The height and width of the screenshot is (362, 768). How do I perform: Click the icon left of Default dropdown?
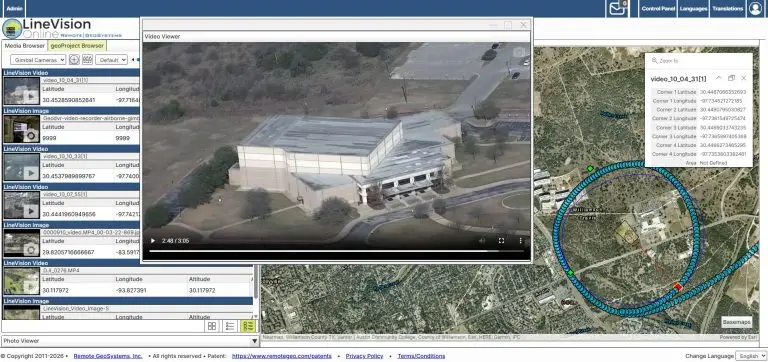coord(87,60)
